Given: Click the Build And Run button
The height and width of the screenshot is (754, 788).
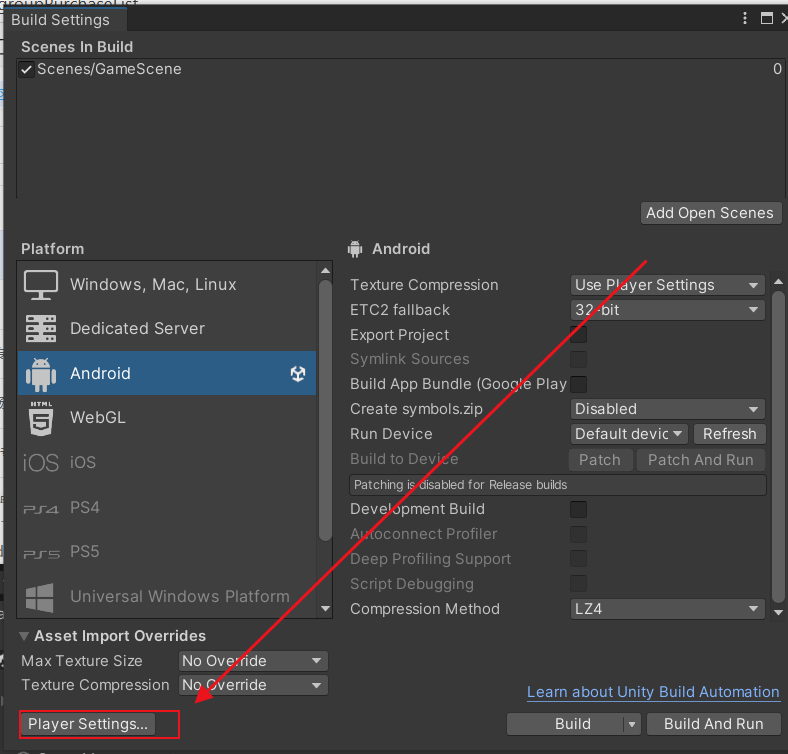Looking at the screenshot, I should pyautogui.click(x=713, y=724).
